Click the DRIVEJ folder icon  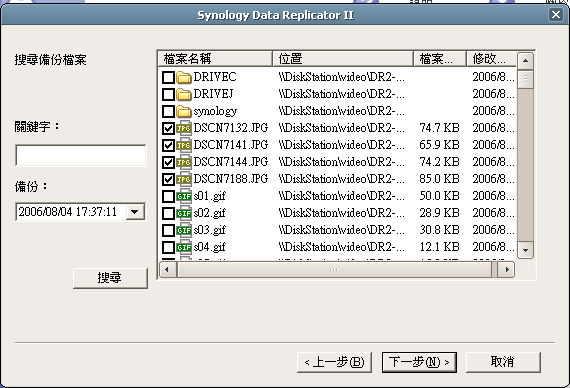[x=184, y=94]
